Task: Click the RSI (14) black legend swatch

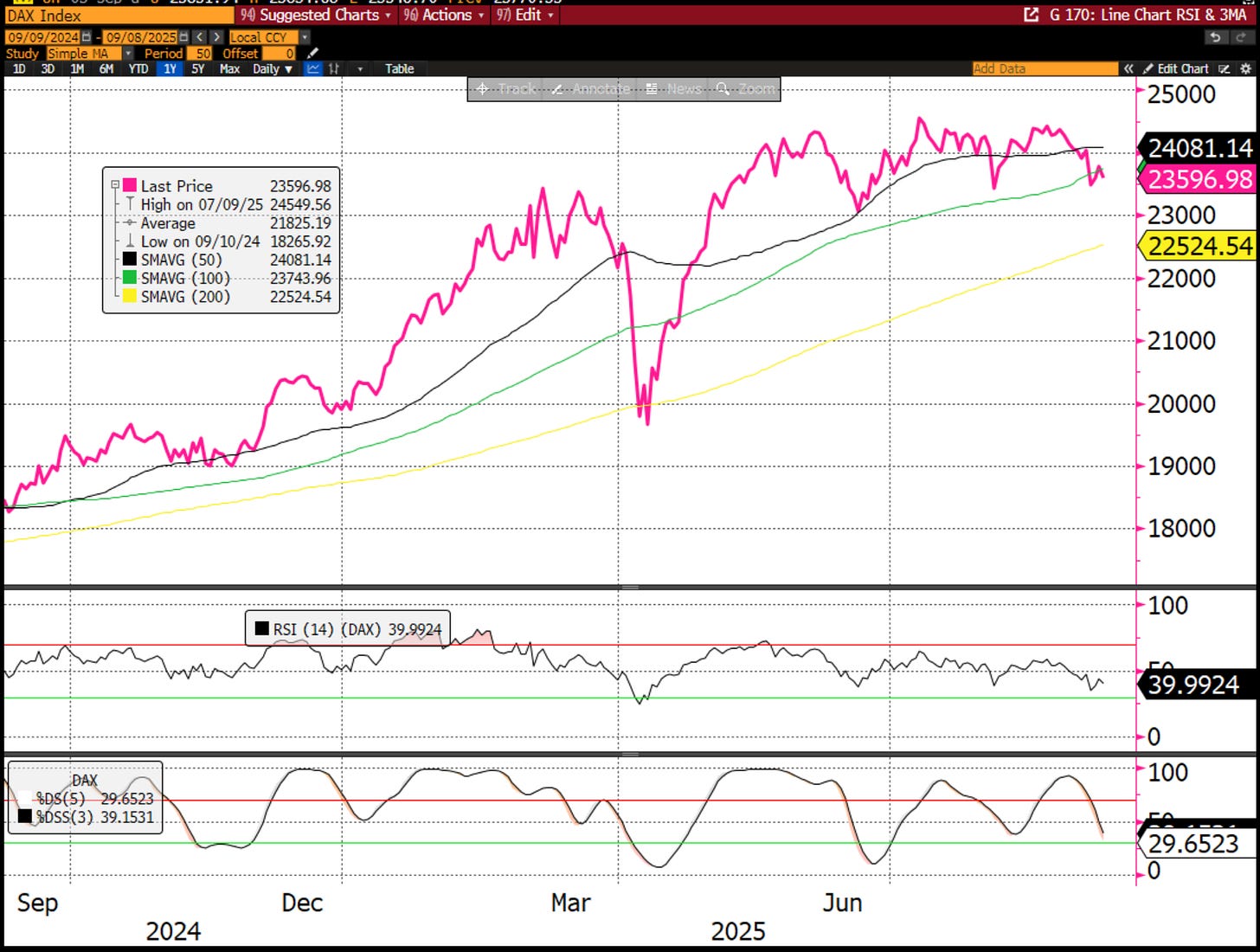Action: 262,629
